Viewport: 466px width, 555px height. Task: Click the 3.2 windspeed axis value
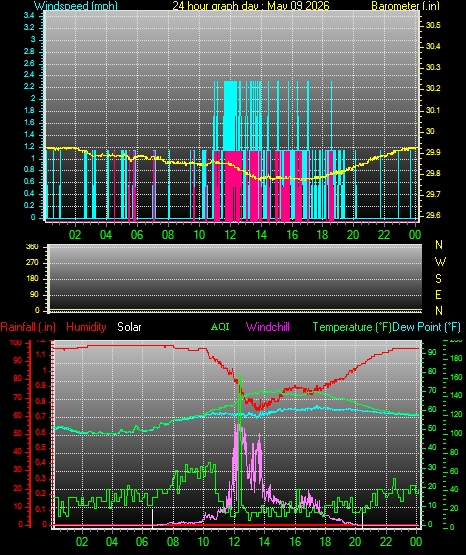[x=29, y=27]
